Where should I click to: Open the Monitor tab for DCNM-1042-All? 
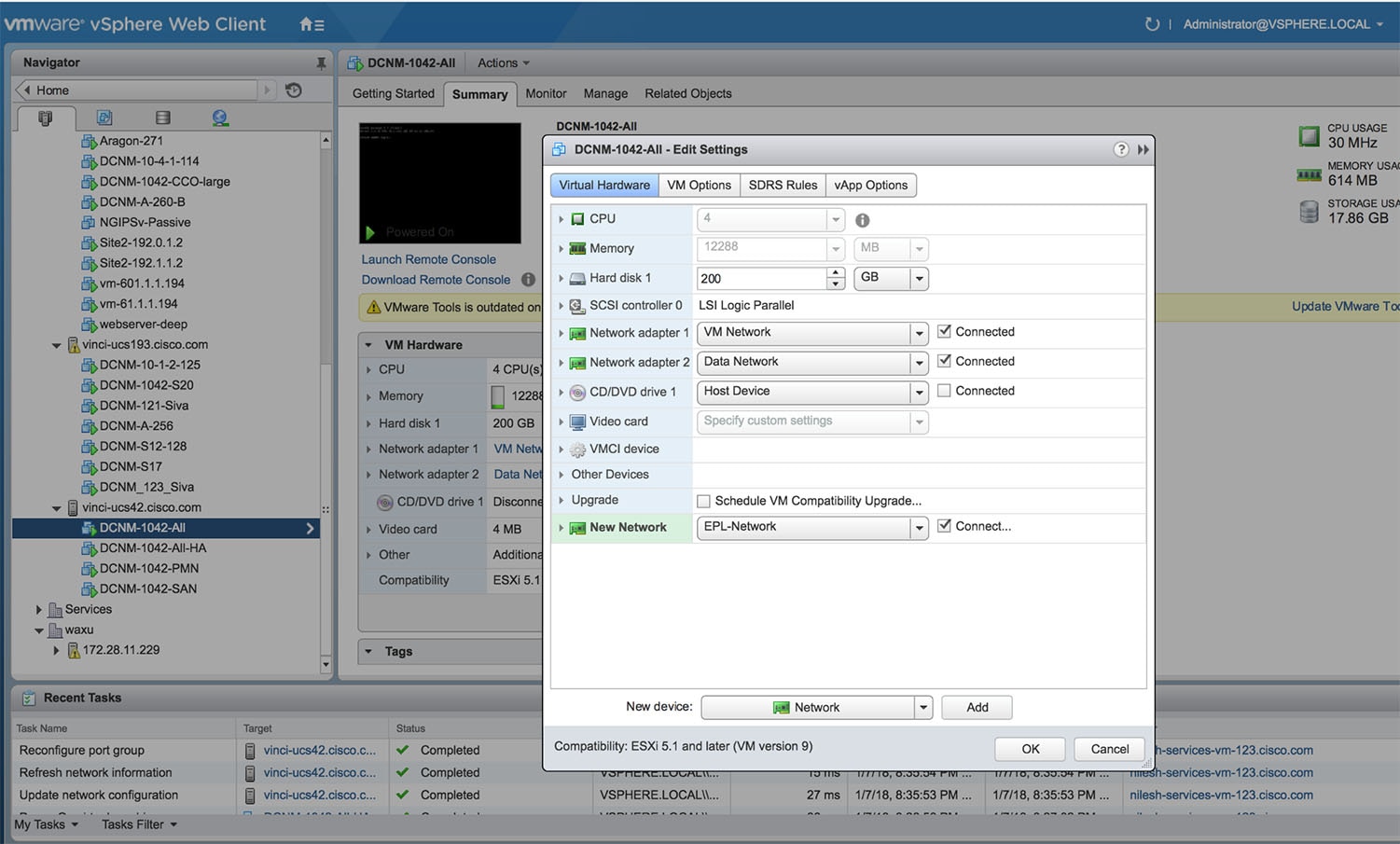click(x=545, y=93)
